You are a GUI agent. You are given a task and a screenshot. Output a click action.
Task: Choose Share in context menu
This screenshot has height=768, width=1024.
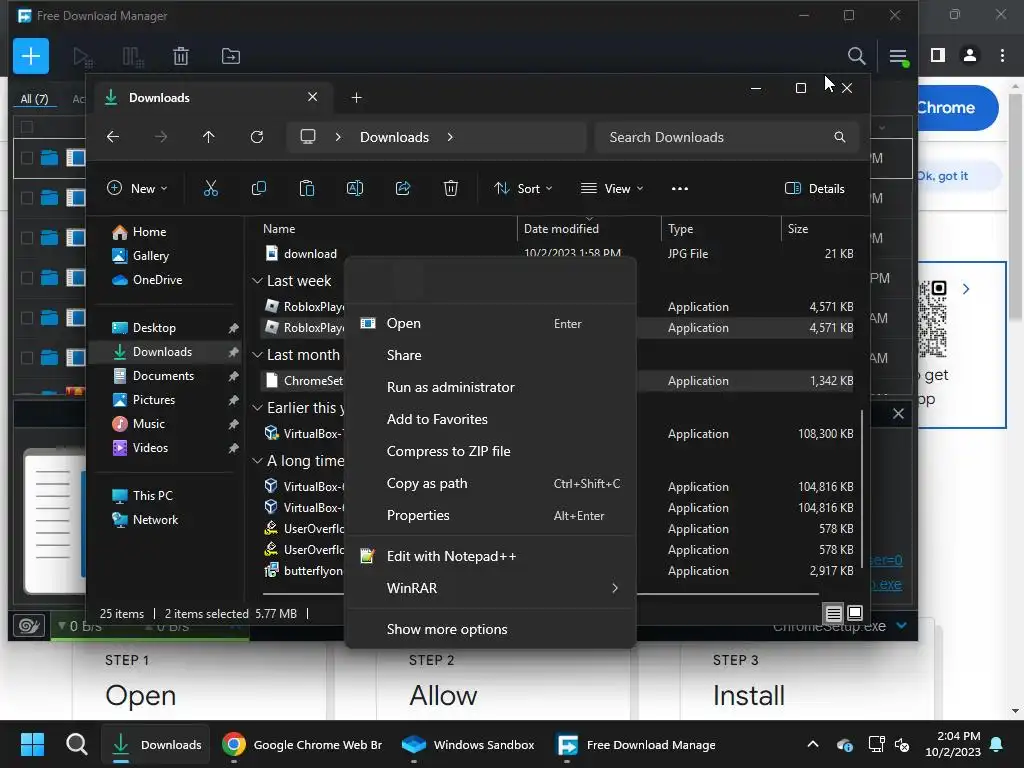pyautogui.click(x=490, y=355)
